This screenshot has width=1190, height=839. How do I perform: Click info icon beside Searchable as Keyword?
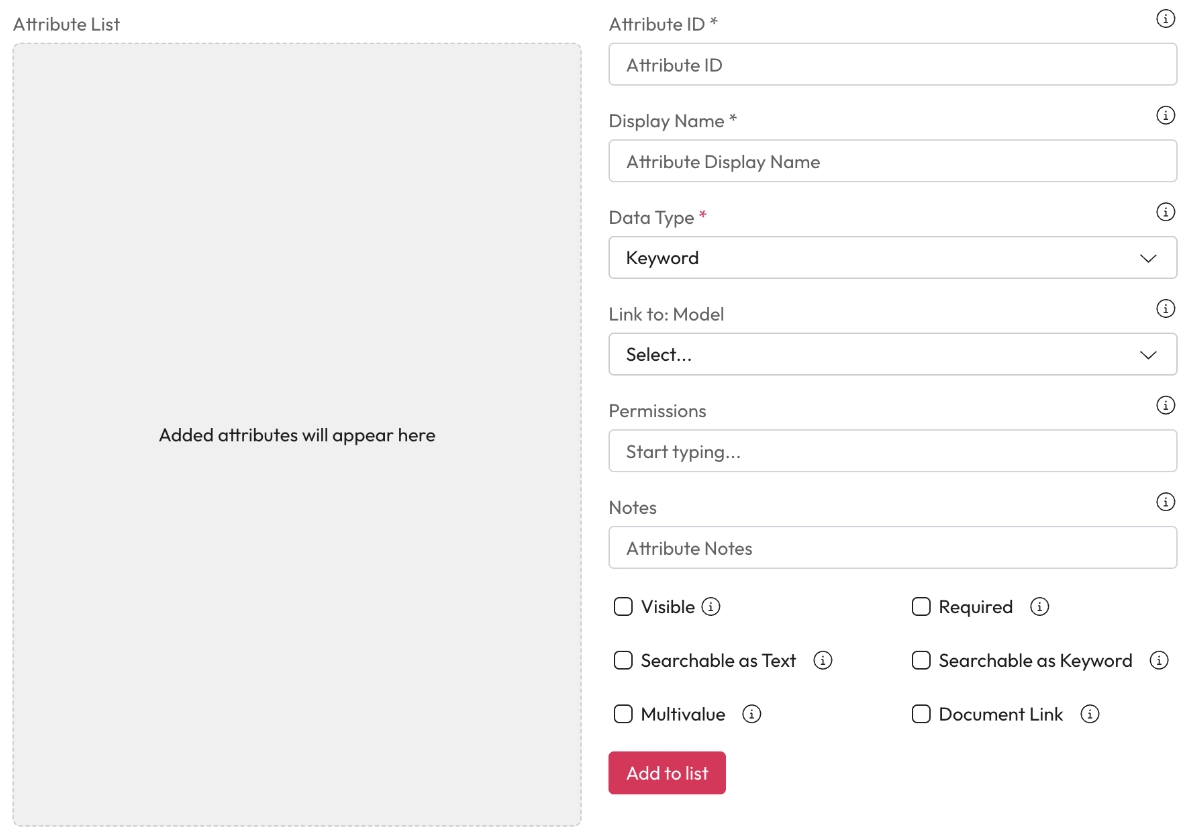pos(1159,661)
